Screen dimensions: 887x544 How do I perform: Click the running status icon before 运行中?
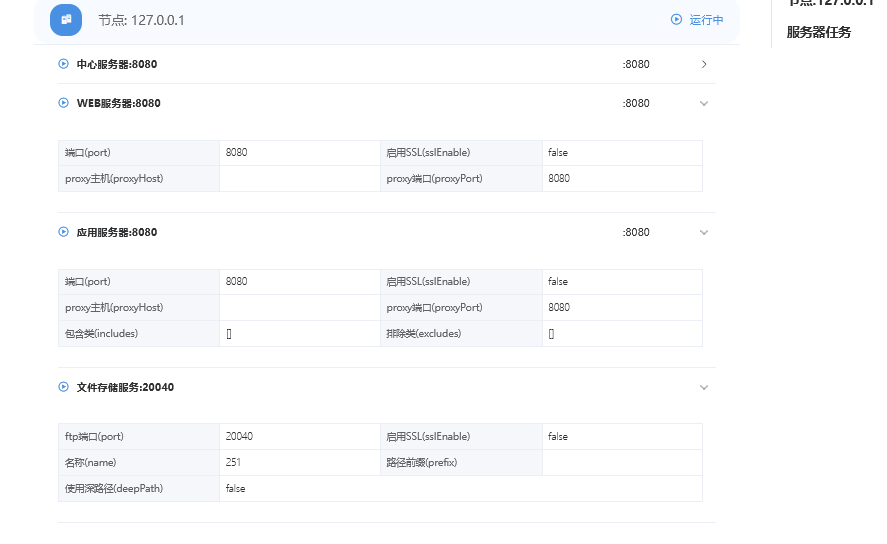[677, 19]
